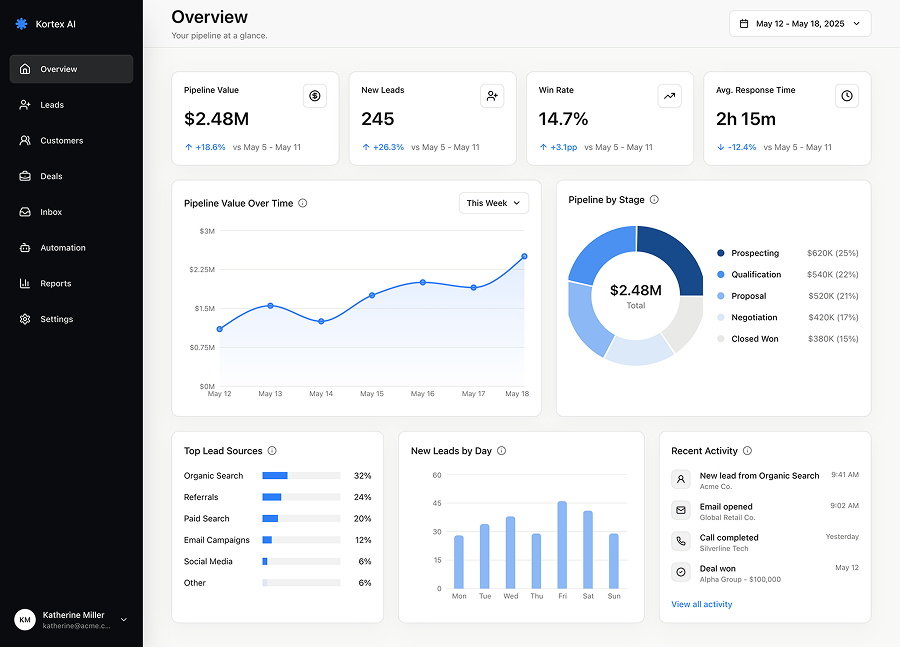
Task: Open the This Week dropdown on the chart
Action: (x=494, y=203)
